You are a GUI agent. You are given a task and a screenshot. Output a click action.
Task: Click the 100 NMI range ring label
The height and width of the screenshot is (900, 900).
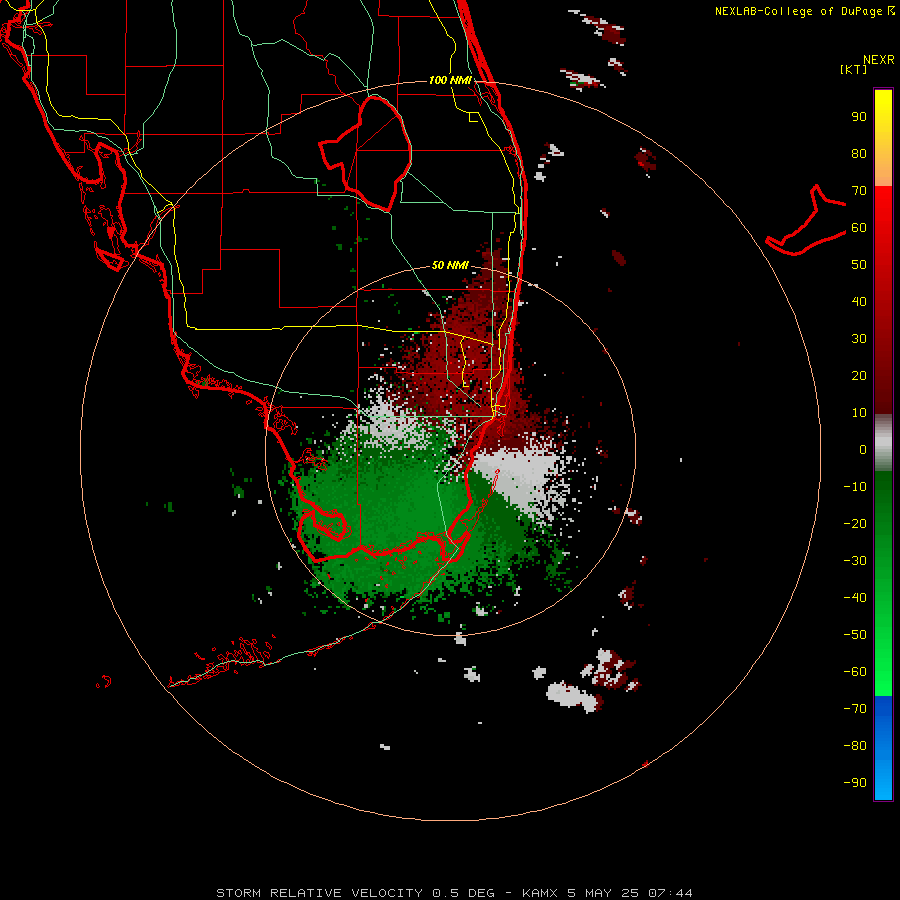click(x=450, y=80)
